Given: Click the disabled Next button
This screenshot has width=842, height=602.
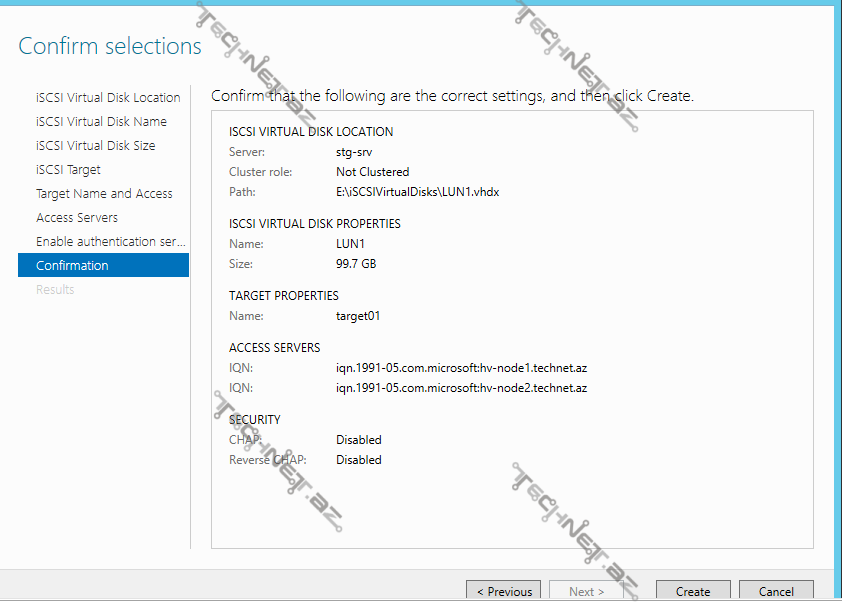Looking at the screenshot, I should click(586, 591).
